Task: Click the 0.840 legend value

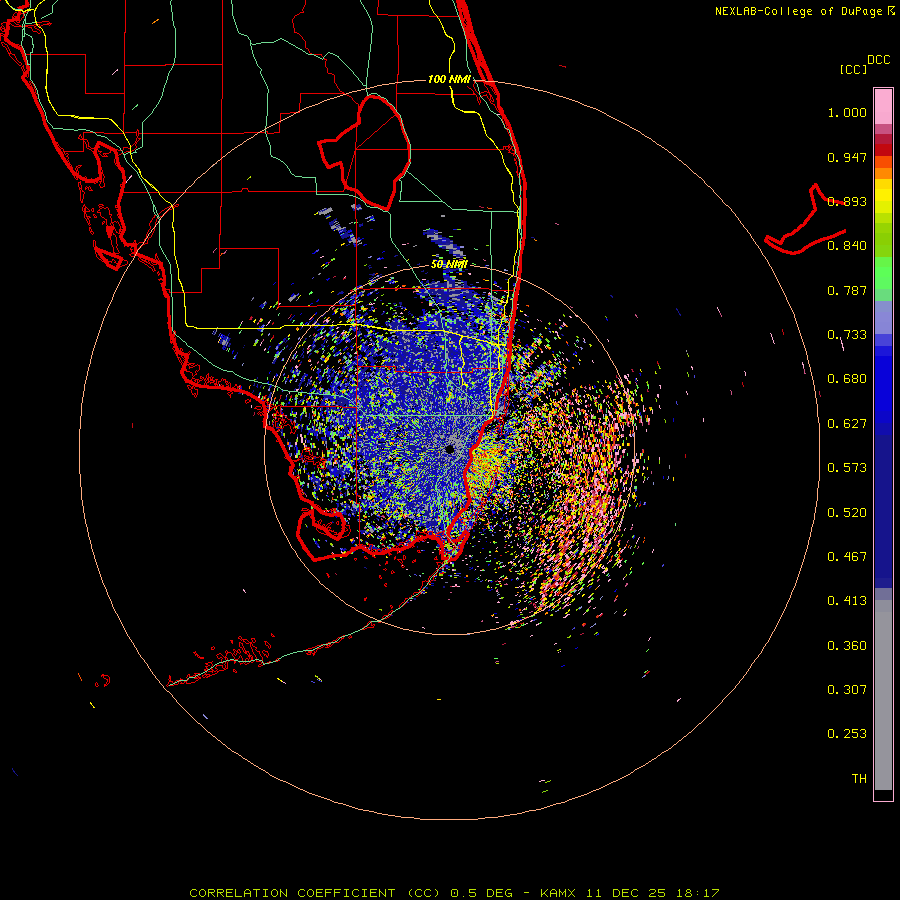Action: tap(847, 246)
